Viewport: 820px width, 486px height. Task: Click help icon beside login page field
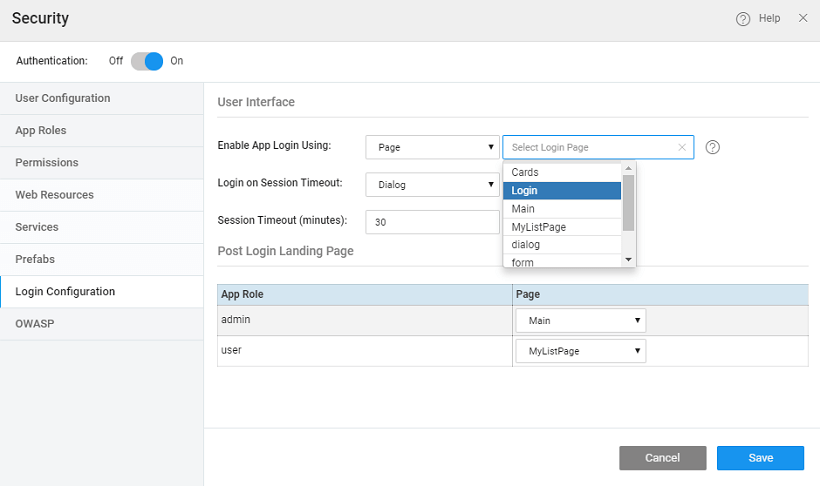[x=713, y=147]
